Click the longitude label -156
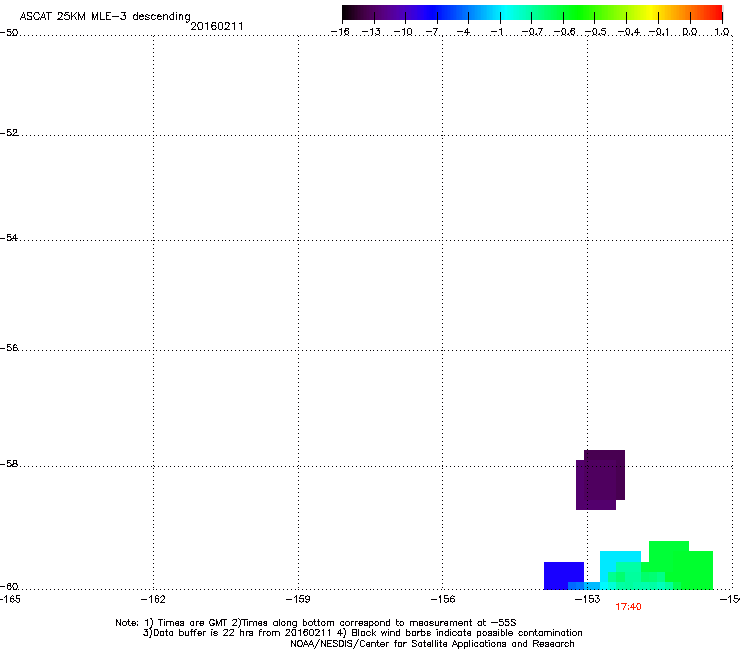 pyautogui.click(x=443, y=599)
